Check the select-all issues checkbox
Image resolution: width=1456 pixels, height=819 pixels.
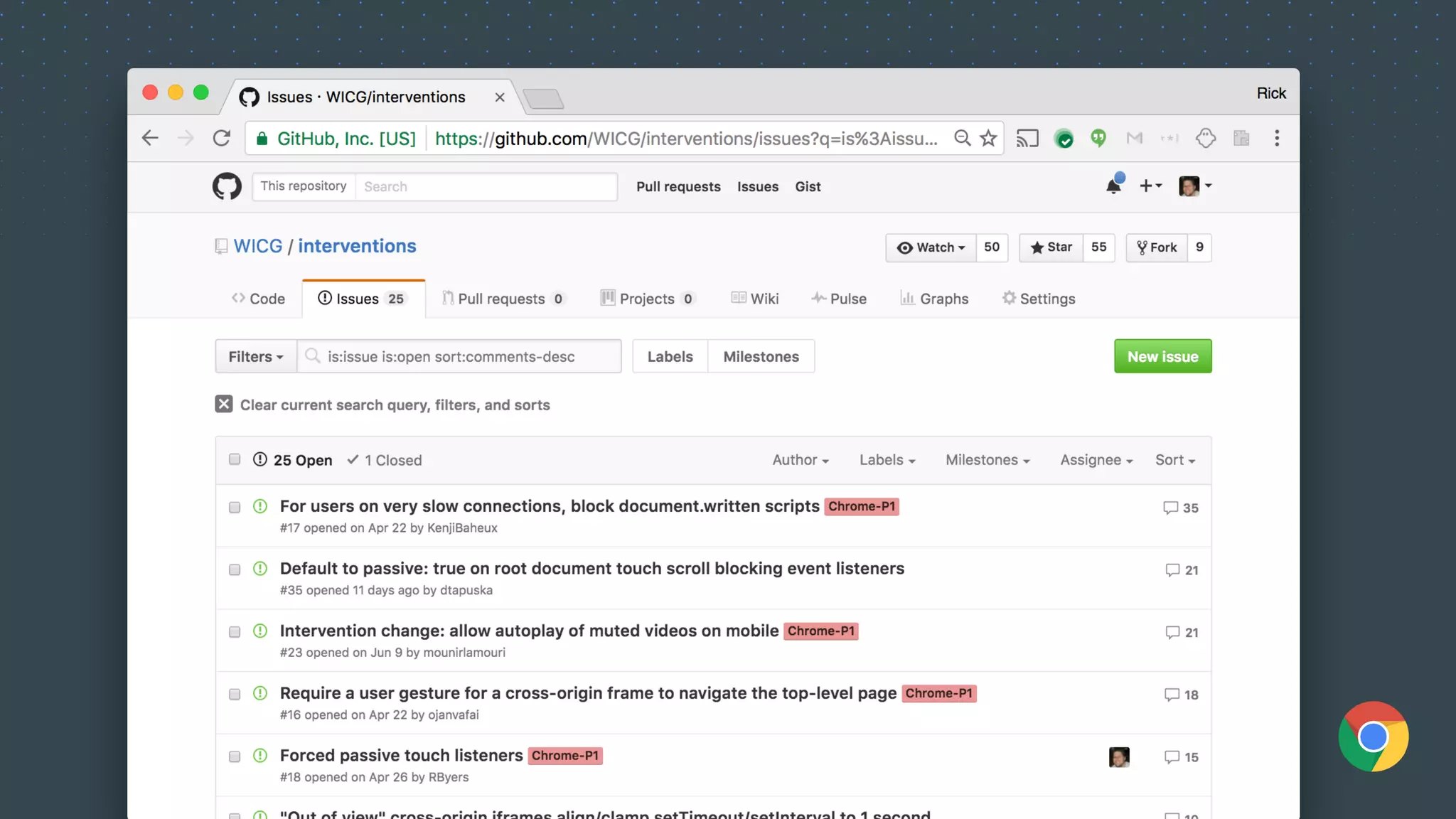pos(235,459)
